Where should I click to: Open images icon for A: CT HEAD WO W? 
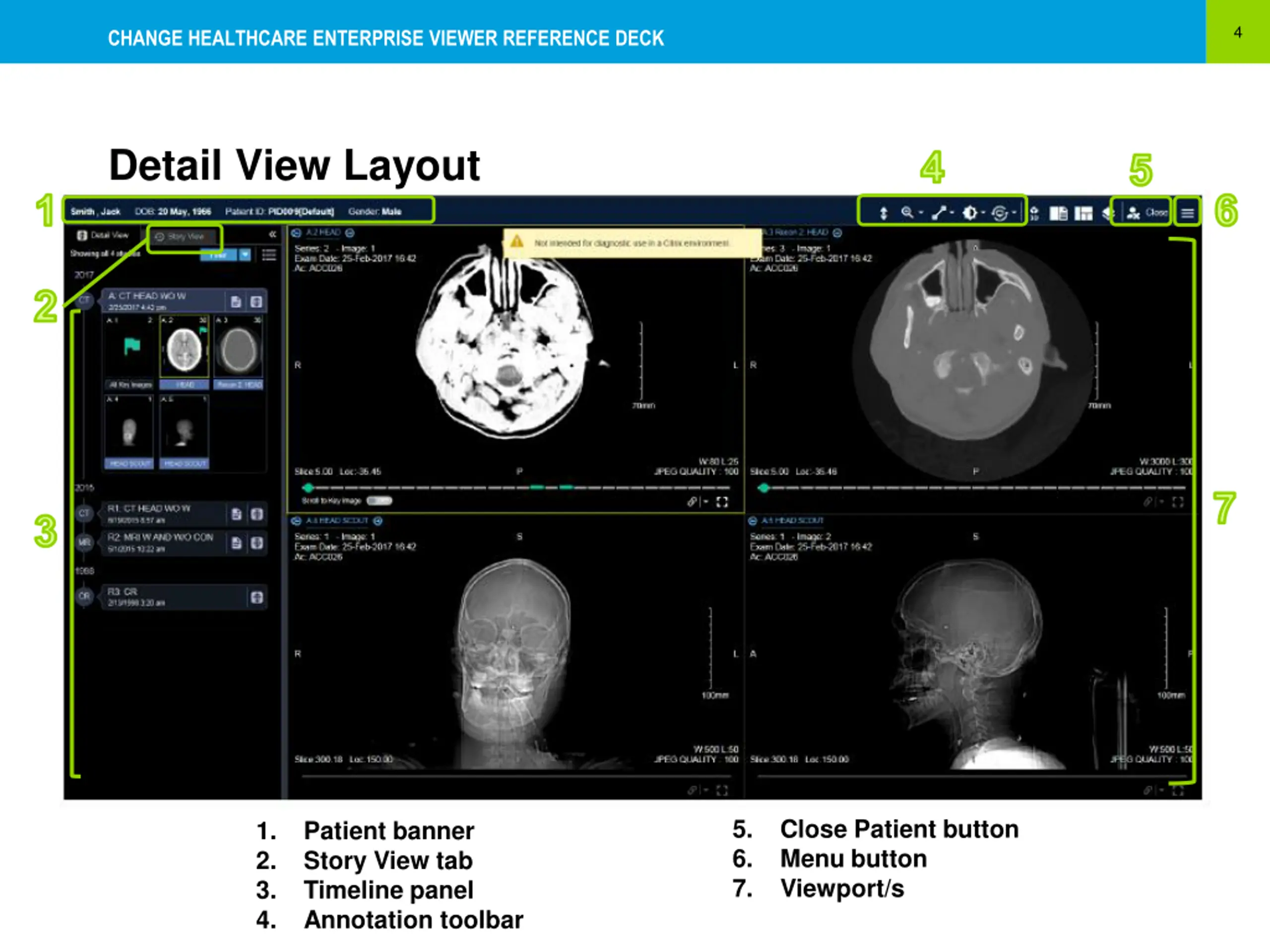tap(256, 302)
